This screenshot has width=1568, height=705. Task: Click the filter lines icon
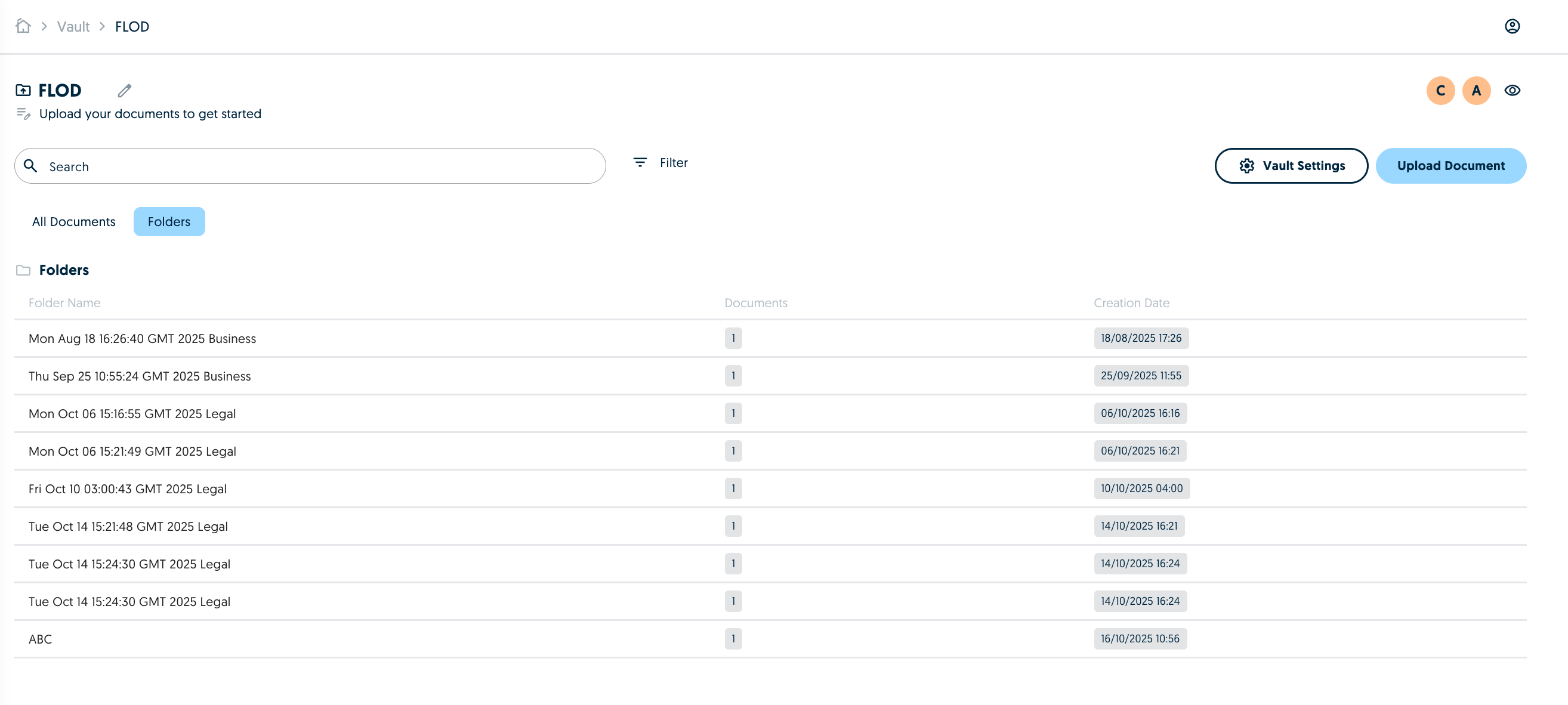pos(640,162)
